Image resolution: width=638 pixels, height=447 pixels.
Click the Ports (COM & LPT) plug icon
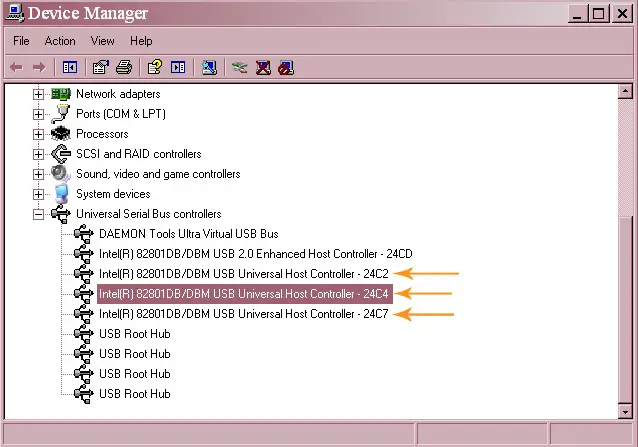(61, 113)
